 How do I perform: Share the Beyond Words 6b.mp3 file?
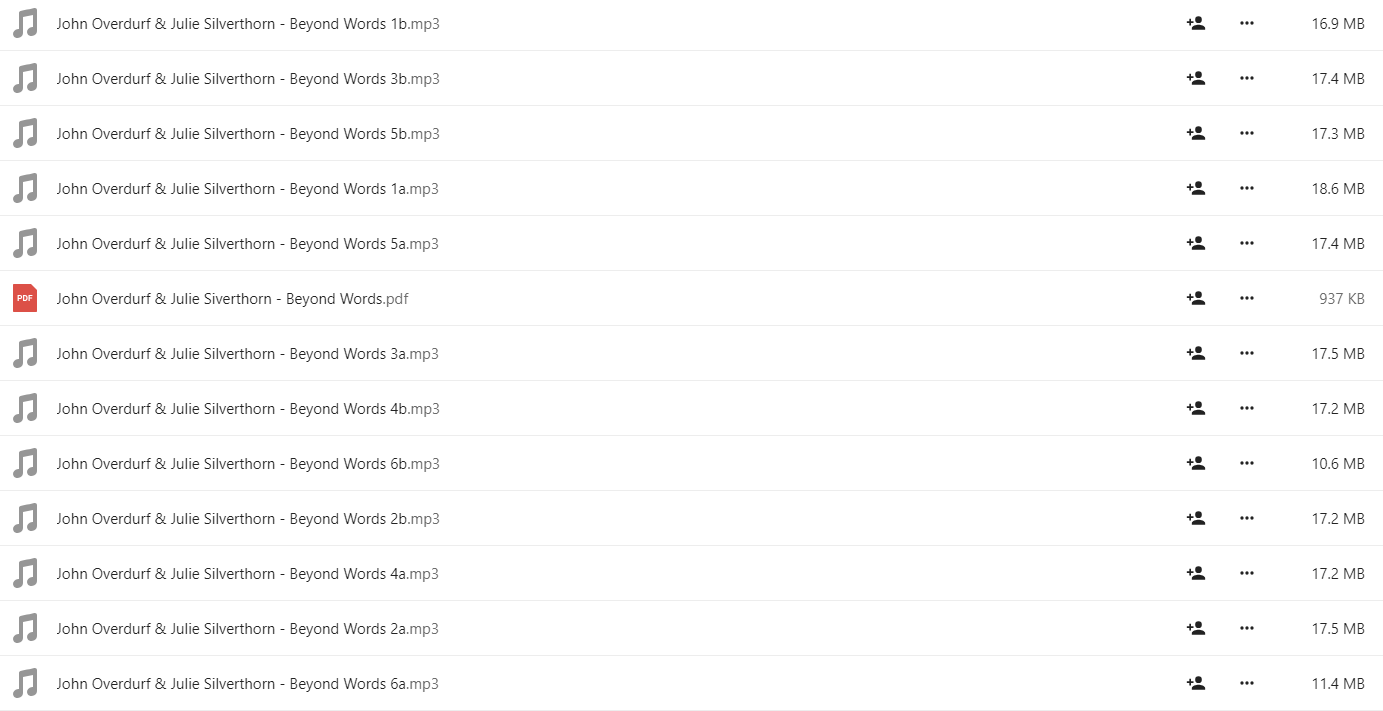tap(1195, 463)
